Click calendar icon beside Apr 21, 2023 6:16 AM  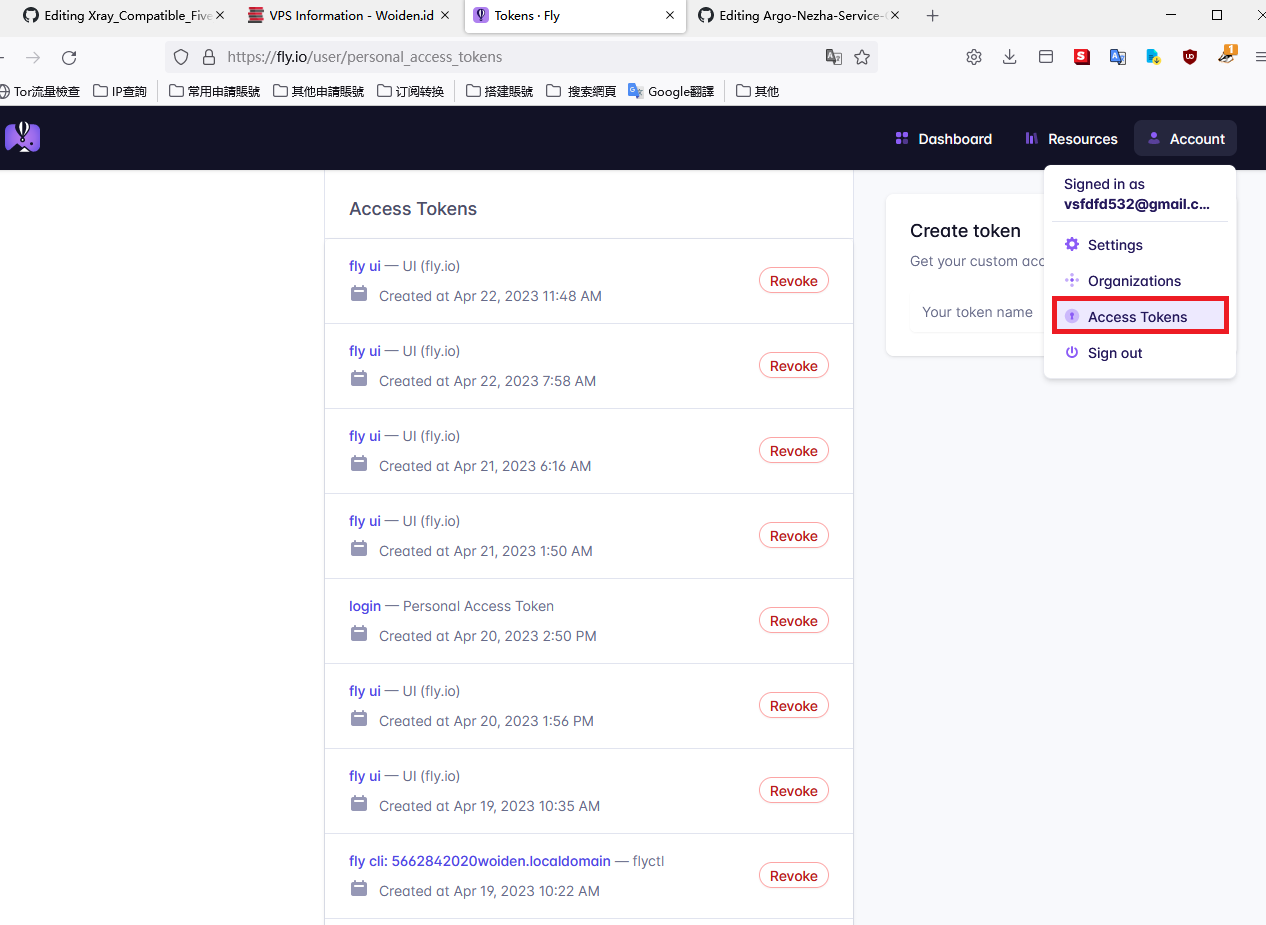(359, 464)
